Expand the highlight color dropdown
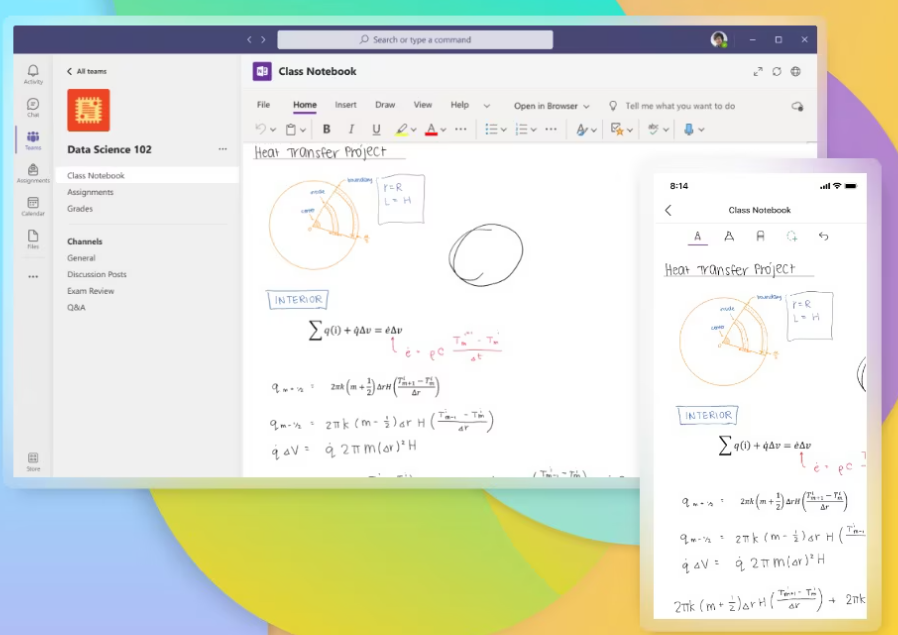Screen dimensions: 898x635 point(413,130)
